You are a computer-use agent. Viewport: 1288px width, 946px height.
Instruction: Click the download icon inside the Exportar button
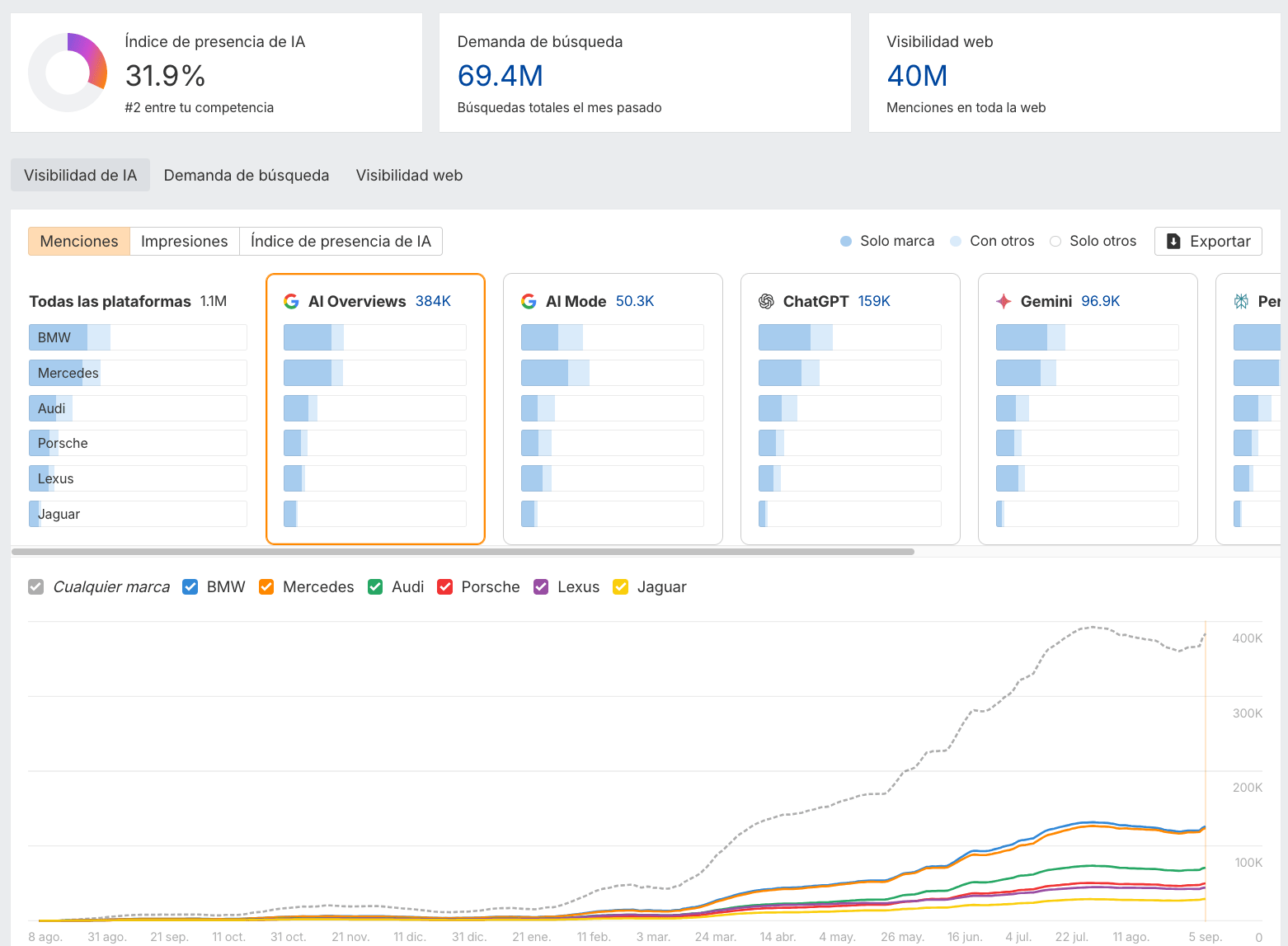(1174, 241)
